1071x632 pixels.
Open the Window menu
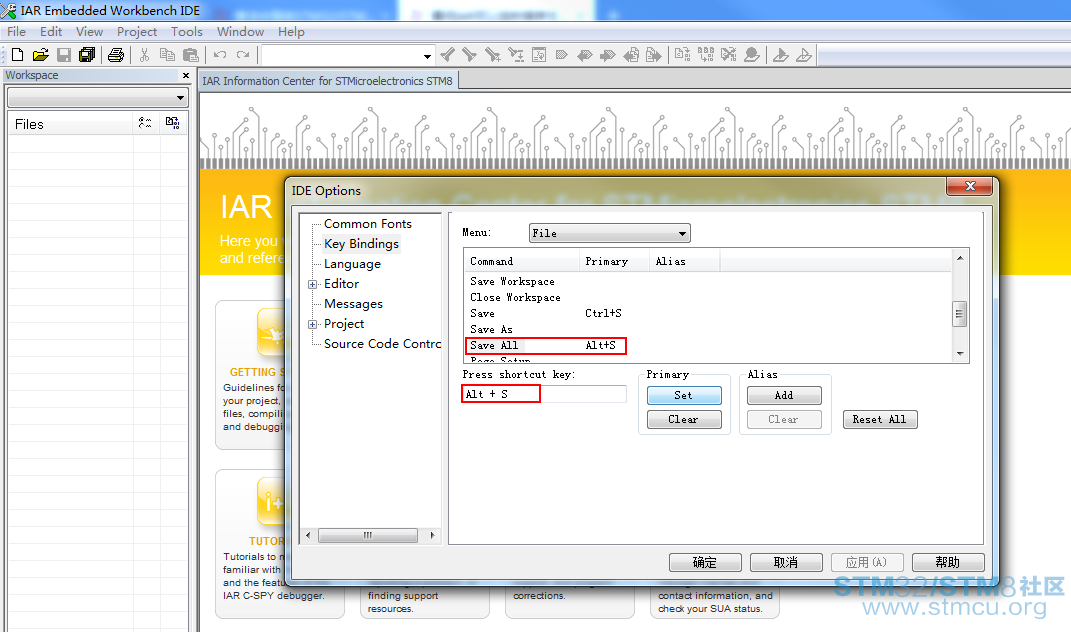point(240,31)
